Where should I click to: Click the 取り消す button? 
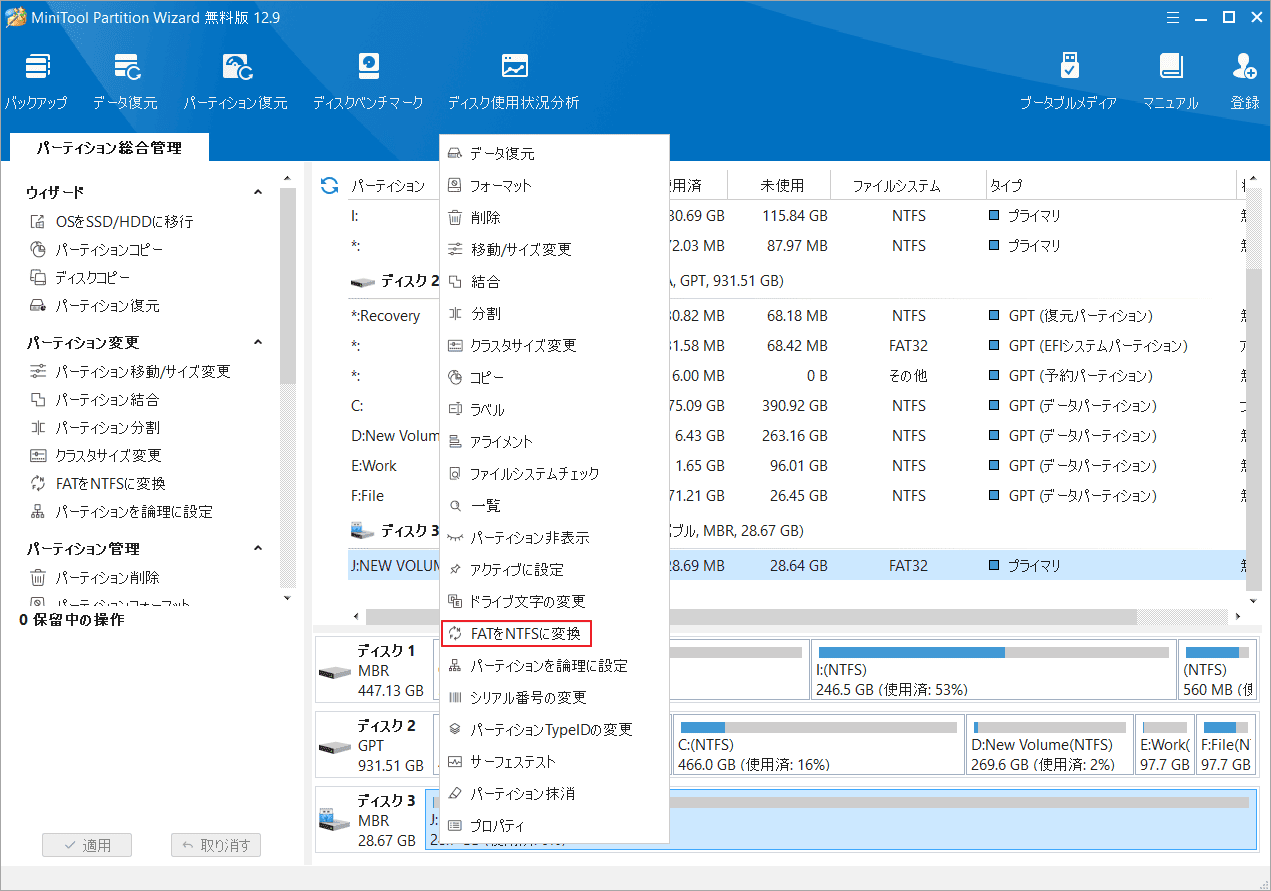pyautogui.click(x=216, y=845)
